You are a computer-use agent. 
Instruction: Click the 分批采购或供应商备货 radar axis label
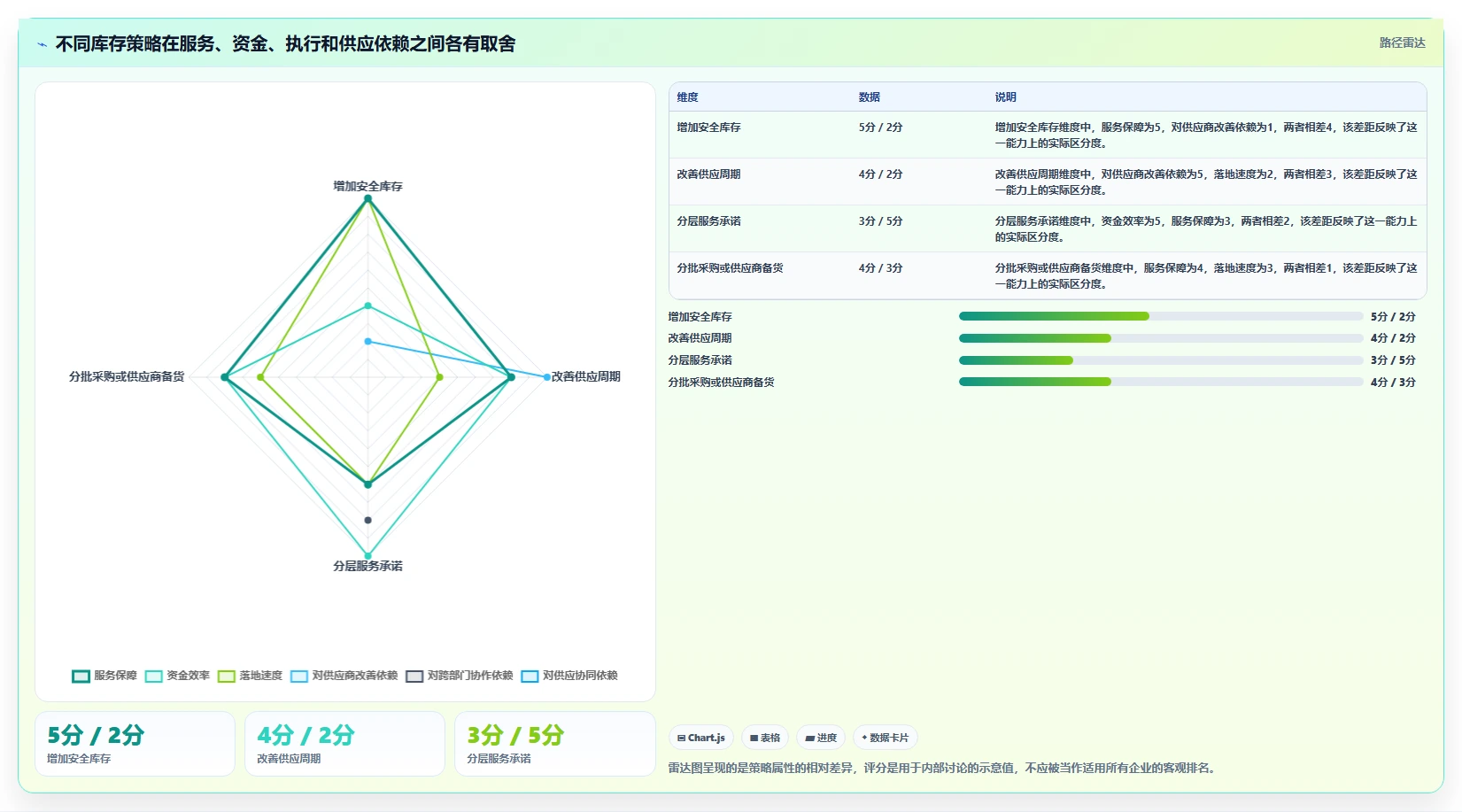127,376
